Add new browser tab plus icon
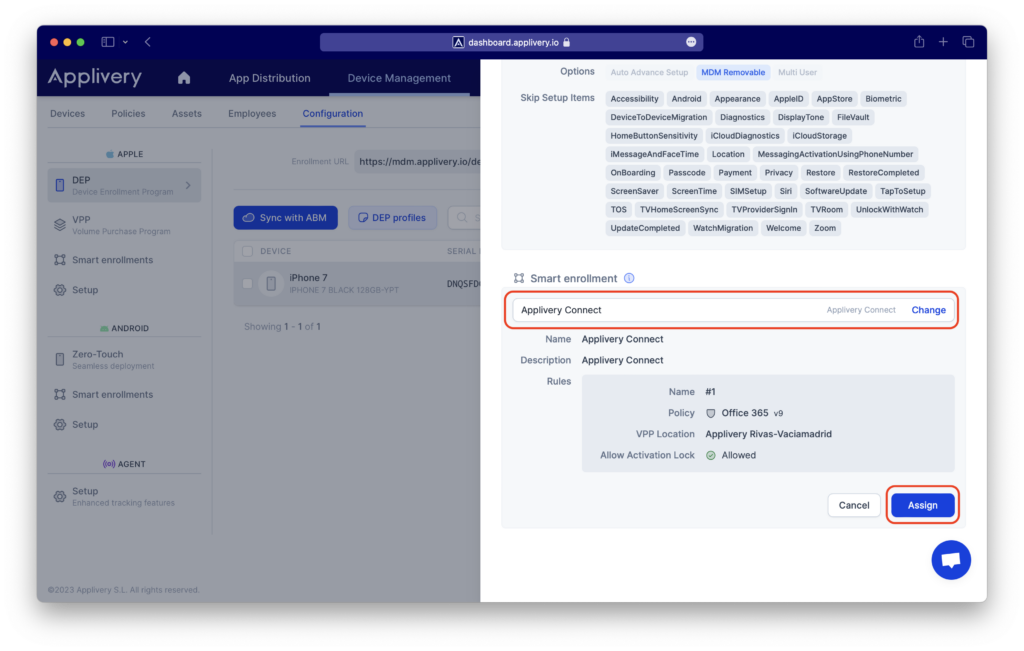Image resolution: width=1024 pixels, height=651 pixels. [x=943, y=42]
